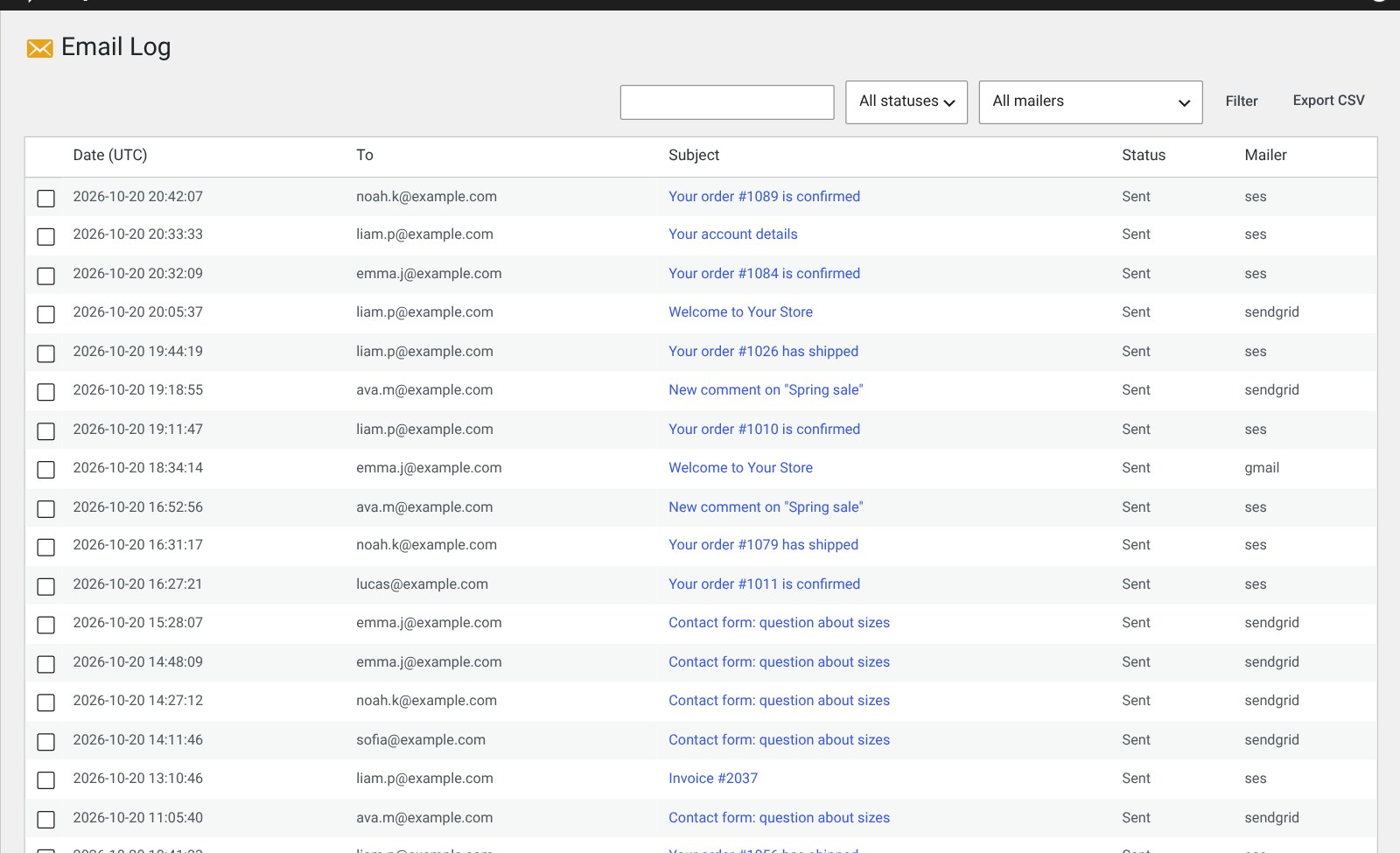
Task: Open 'Your order #1089 is confirmed' email
Action: pyautogui.click(x=764, y=197)
